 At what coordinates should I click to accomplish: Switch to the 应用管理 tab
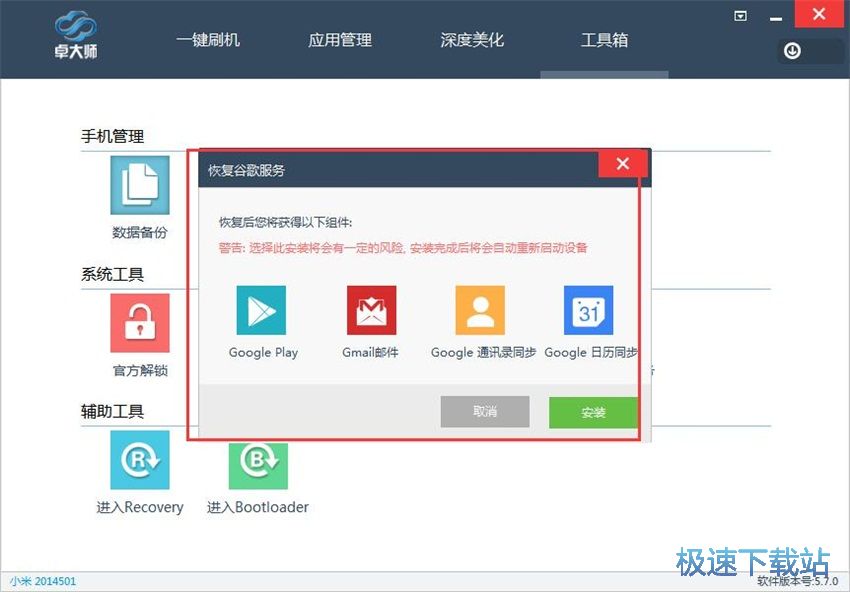pos(340,40)
